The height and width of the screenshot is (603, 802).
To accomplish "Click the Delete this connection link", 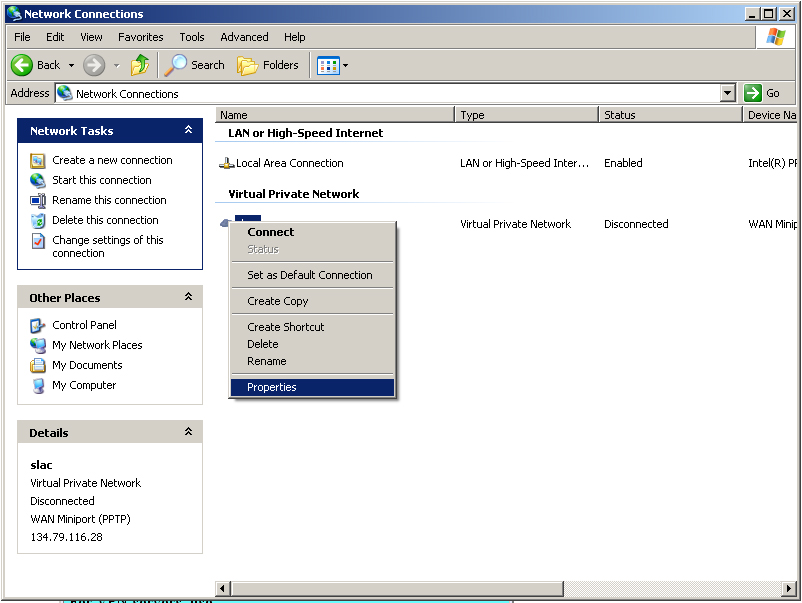I will 105,220.
